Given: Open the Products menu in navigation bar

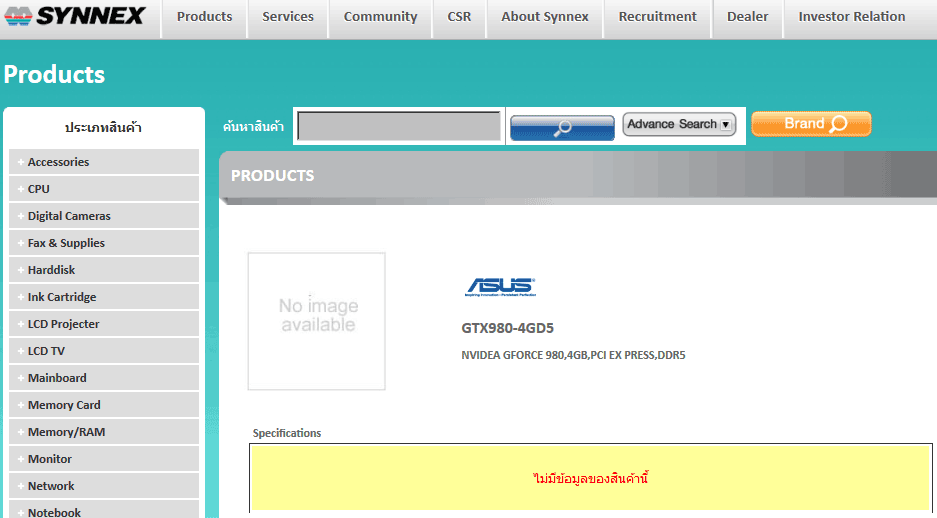Looking at the screenshot, I should [x=204, y=17].
